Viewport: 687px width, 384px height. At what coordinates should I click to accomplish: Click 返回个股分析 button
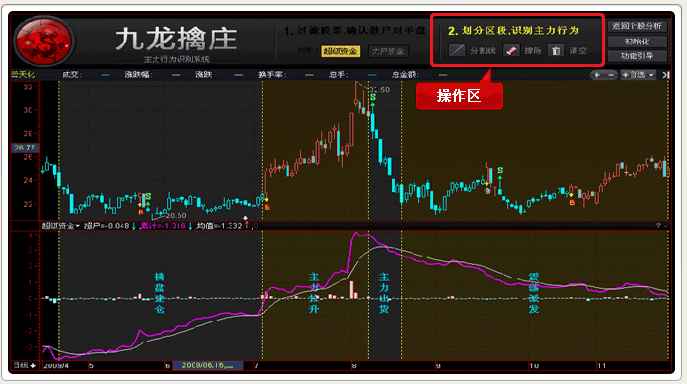coord(637,26)
